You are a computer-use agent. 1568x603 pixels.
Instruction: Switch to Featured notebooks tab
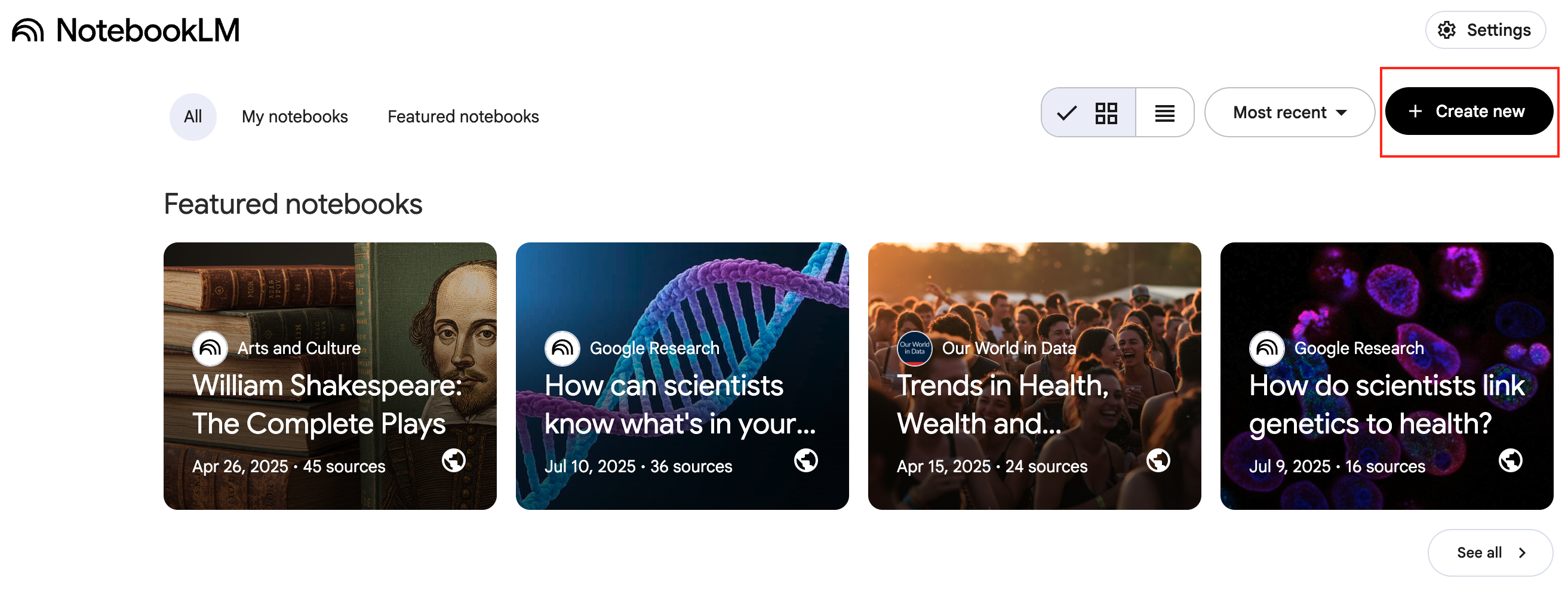(x=463, y=116)
